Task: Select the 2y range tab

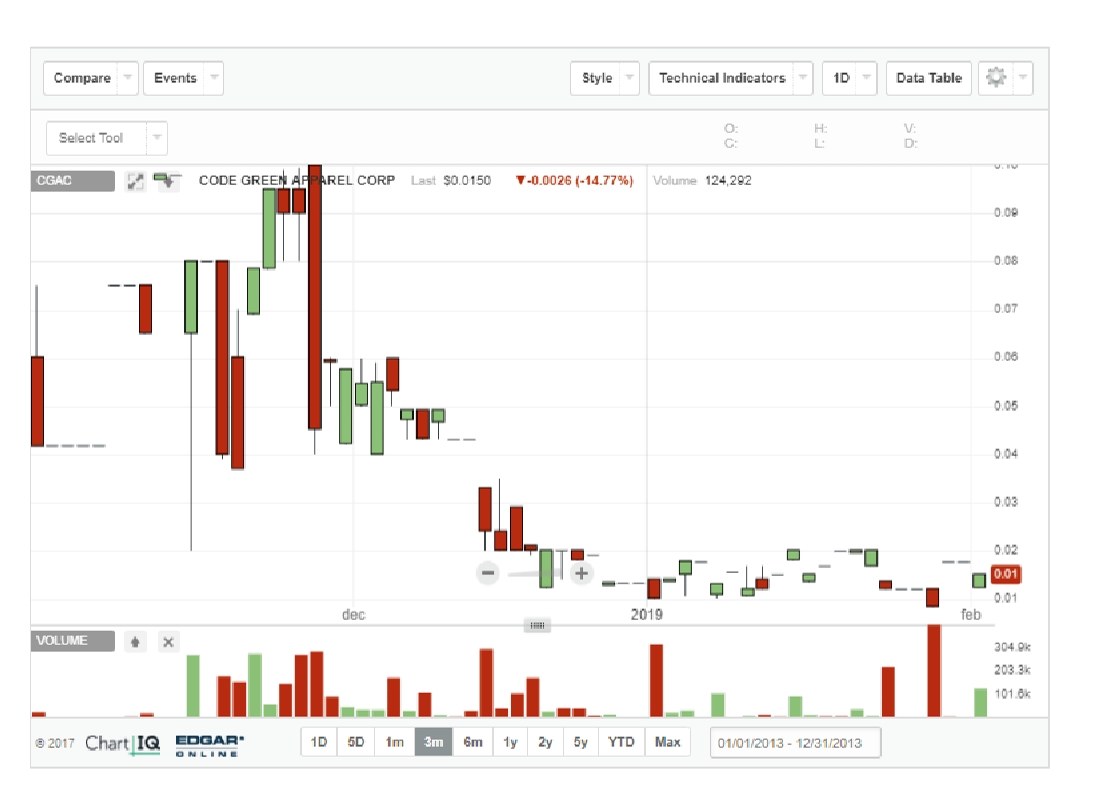Action: pyautogui.click(x=545, y=742)
